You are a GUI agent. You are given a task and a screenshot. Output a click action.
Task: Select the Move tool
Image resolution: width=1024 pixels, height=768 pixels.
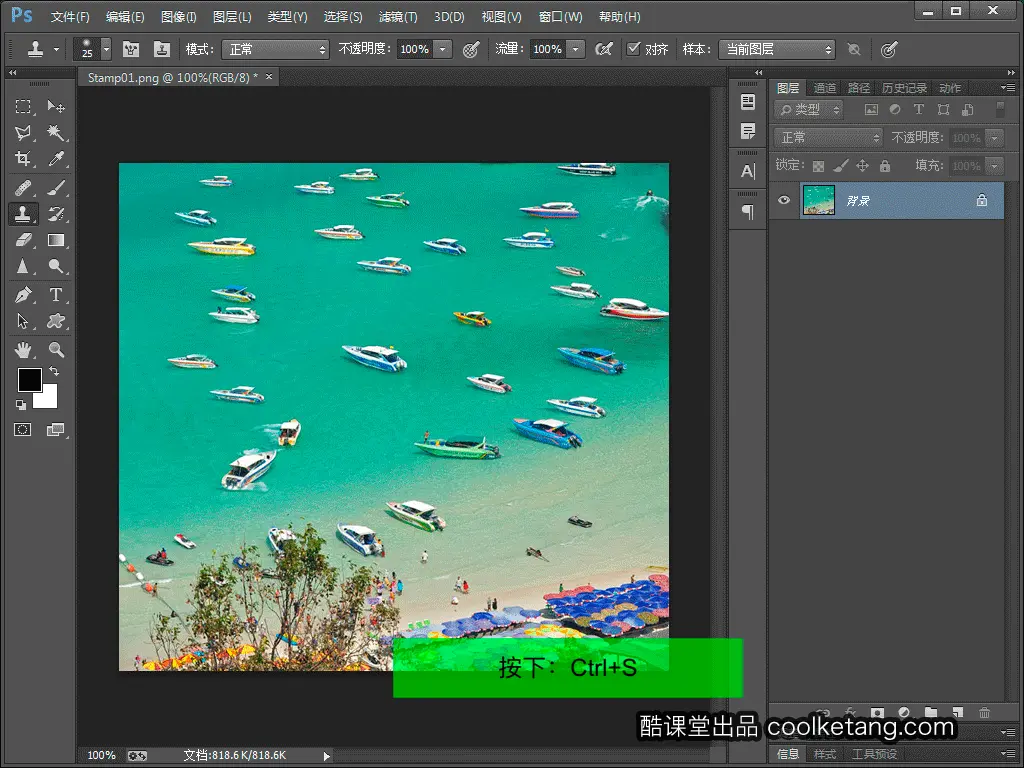56,106
